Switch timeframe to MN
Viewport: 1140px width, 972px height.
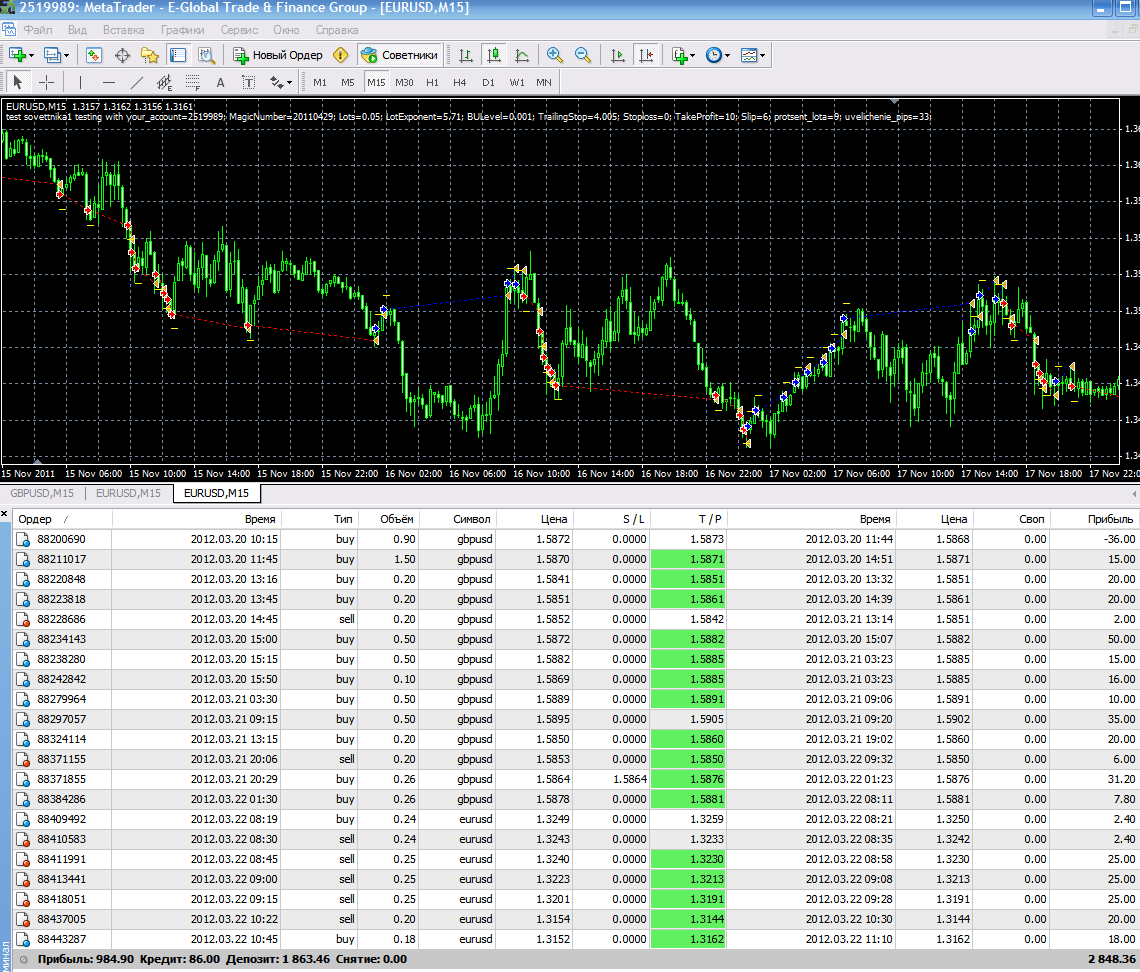click(x=544, y=83)
